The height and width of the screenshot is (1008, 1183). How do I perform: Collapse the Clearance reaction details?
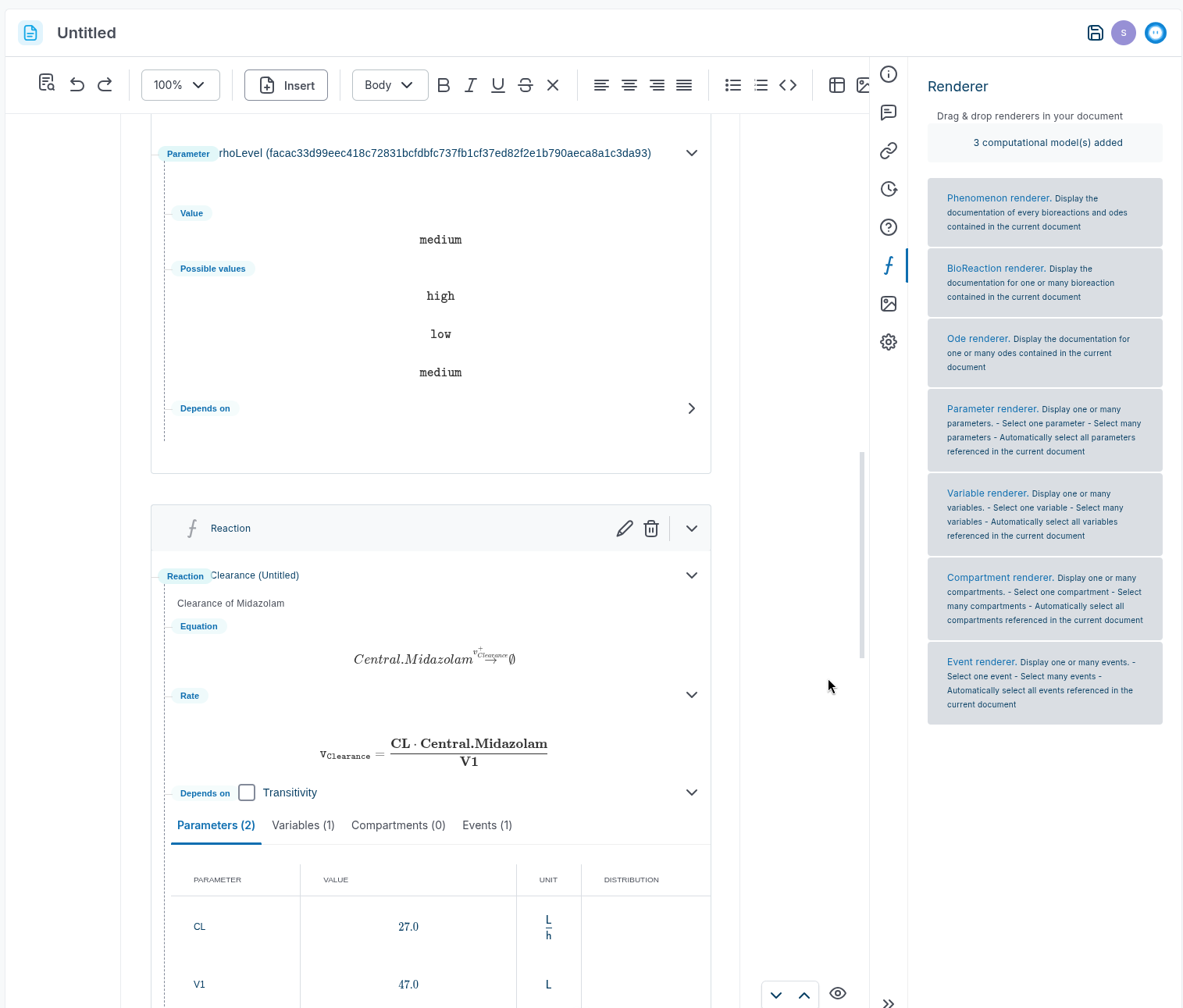(692, 575)
